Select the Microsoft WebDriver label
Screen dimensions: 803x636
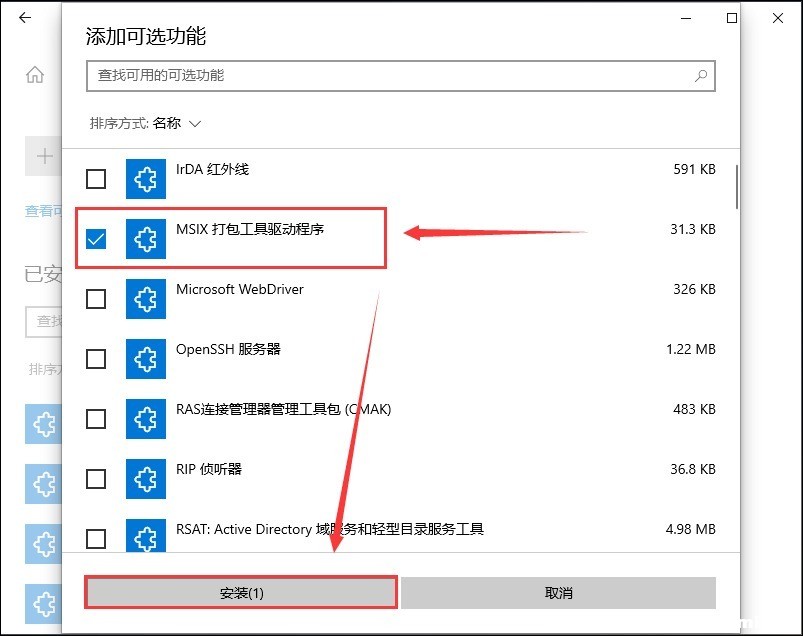click(240, 289)
